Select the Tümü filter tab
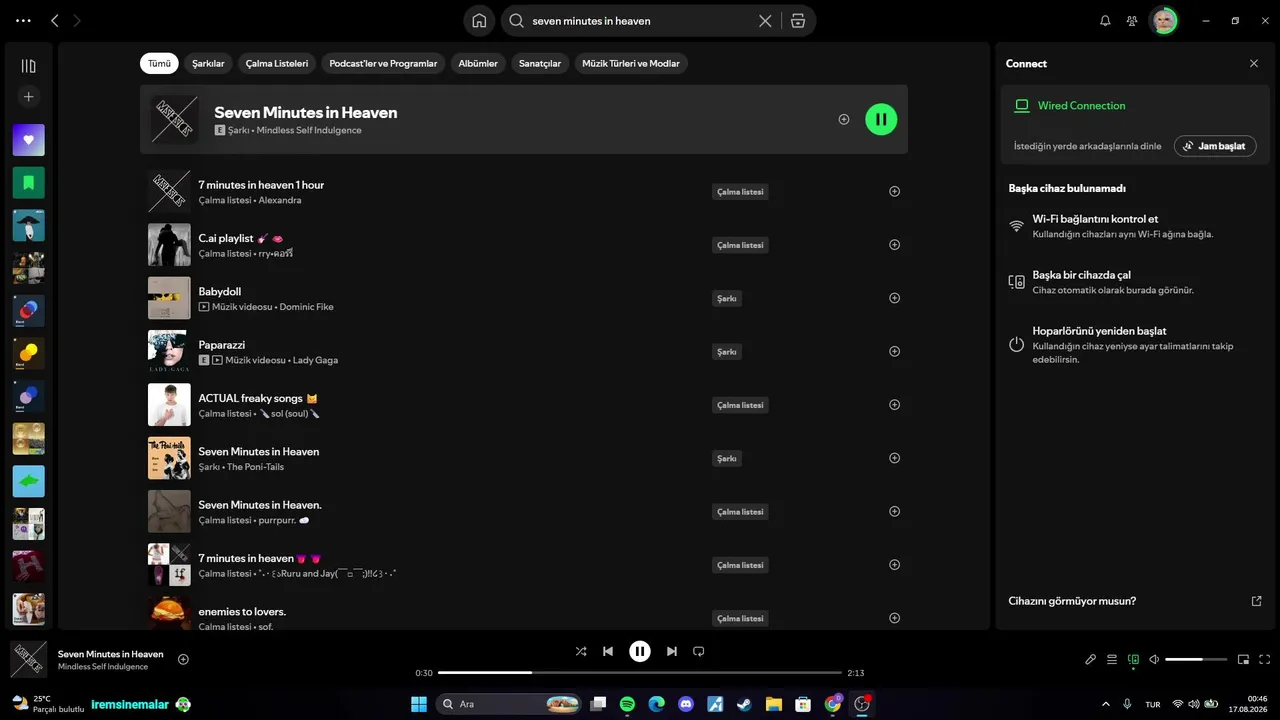This screenshot has height=720, width=1280. click(x=159, y=63)
